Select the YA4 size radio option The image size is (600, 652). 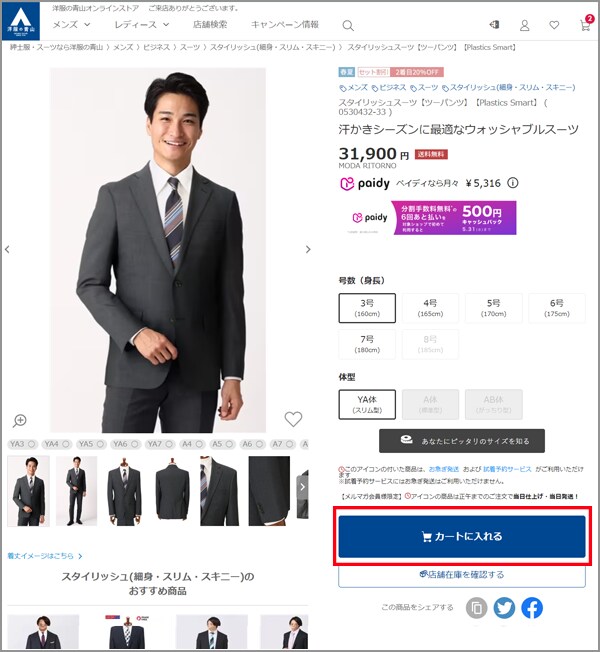click(55, 443)
